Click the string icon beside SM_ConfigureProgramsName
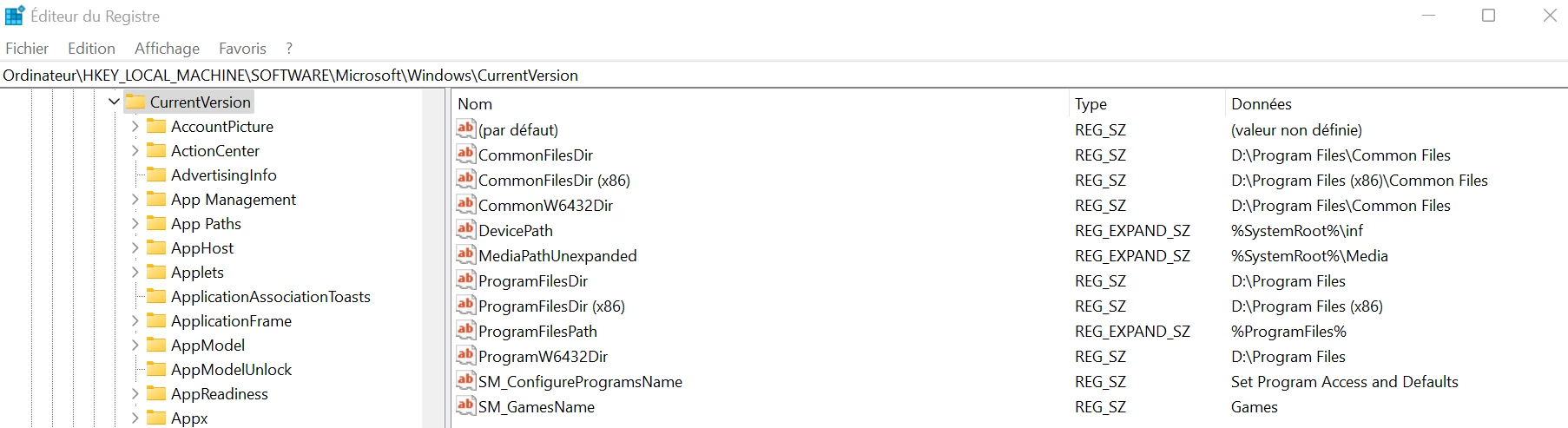 466,380
